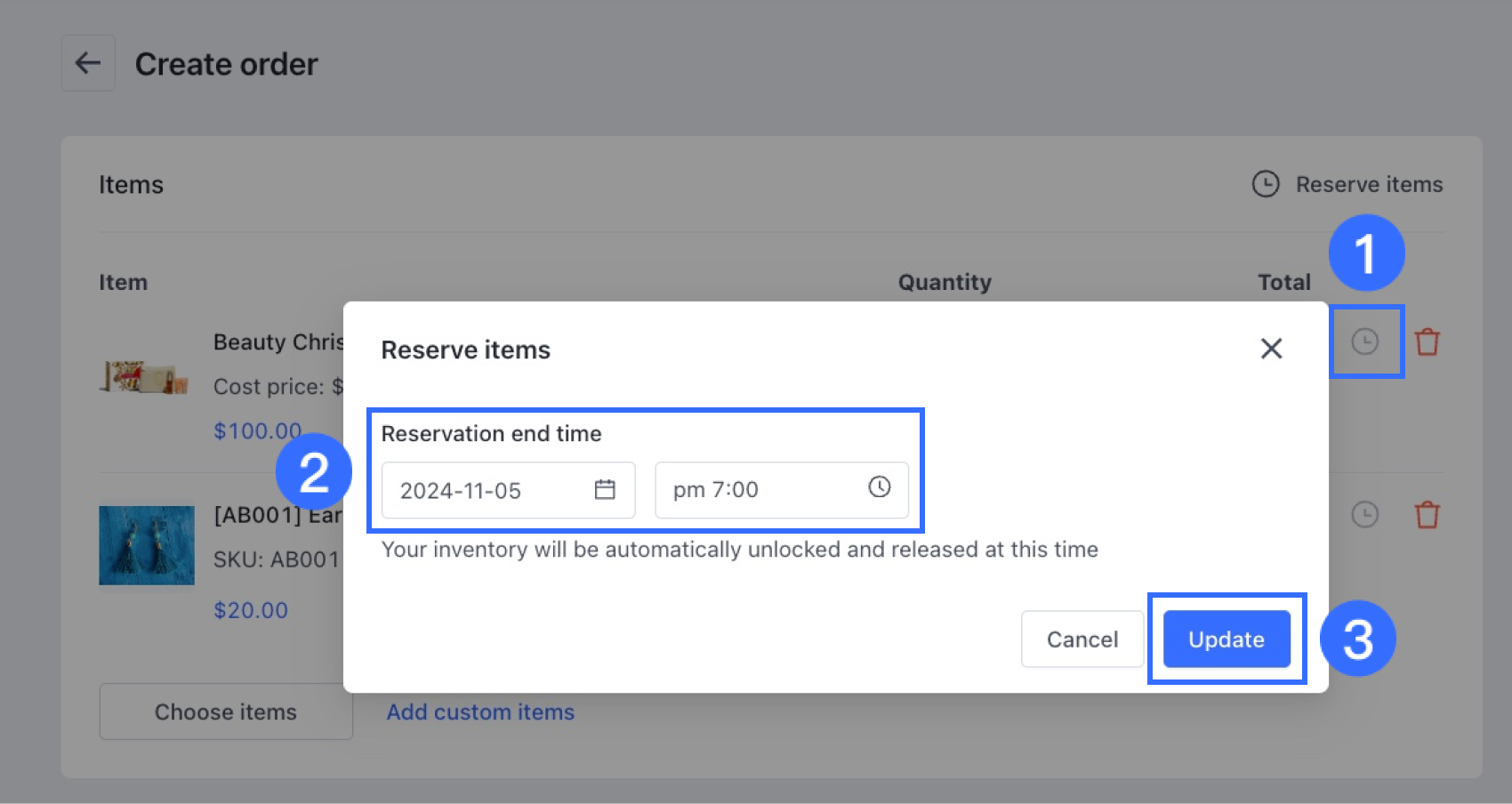Click the reservation time field pm 7:00
Viewport: 1512px width, 804px height.
pyautogui.click(x=756, y=490)
